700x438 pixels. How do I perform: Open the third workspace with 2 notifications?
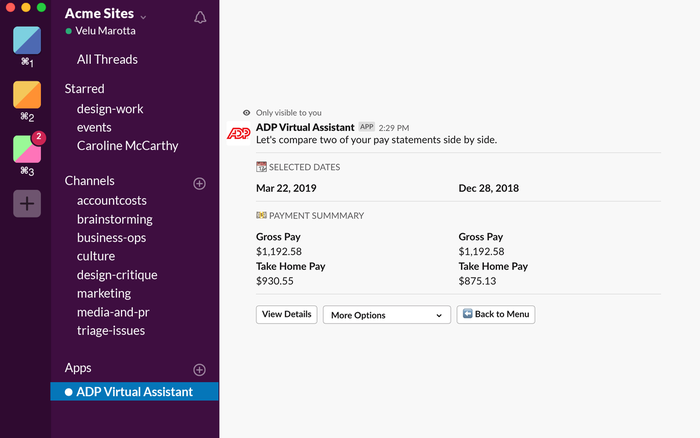(x=27, y=149)
